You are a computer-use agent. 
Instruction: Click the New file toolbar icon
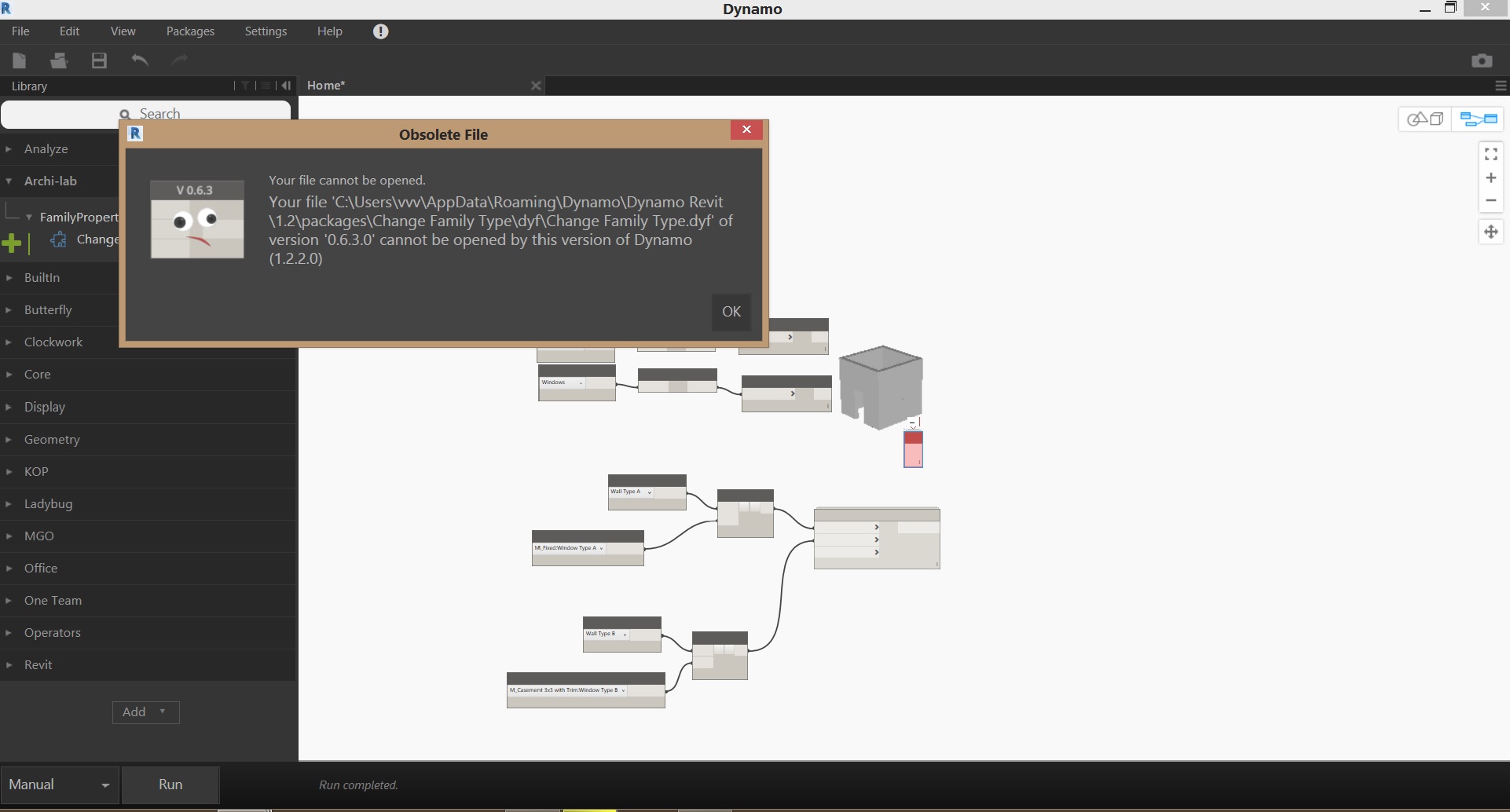point(20,60)
